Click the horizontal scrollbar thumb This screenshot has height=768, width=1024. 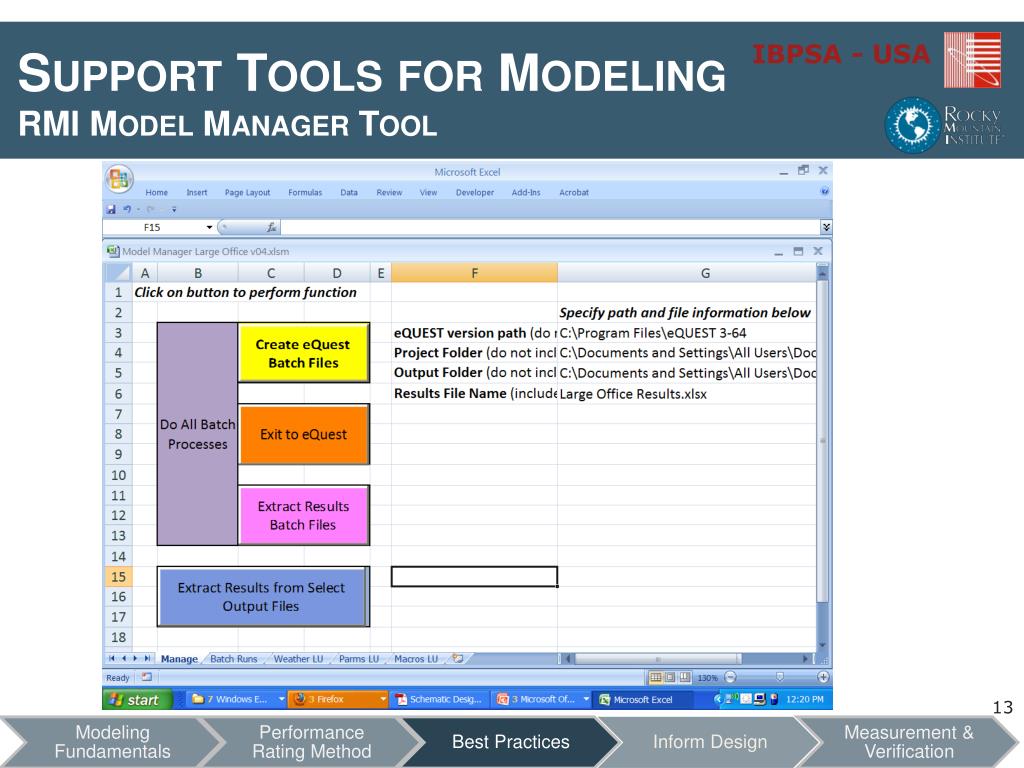[657, 659]
